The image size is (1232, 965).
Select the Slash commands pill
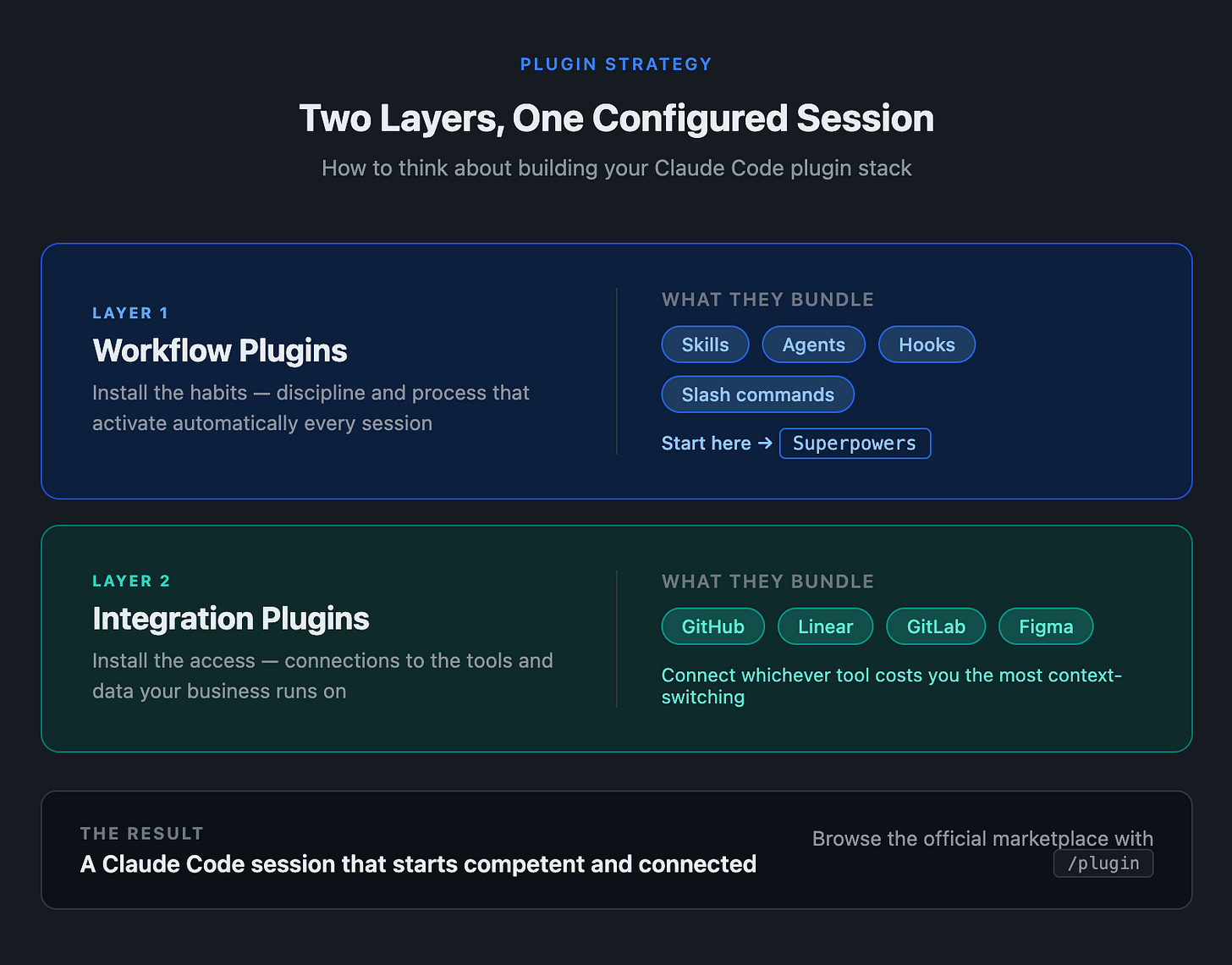tap(757, 394)
